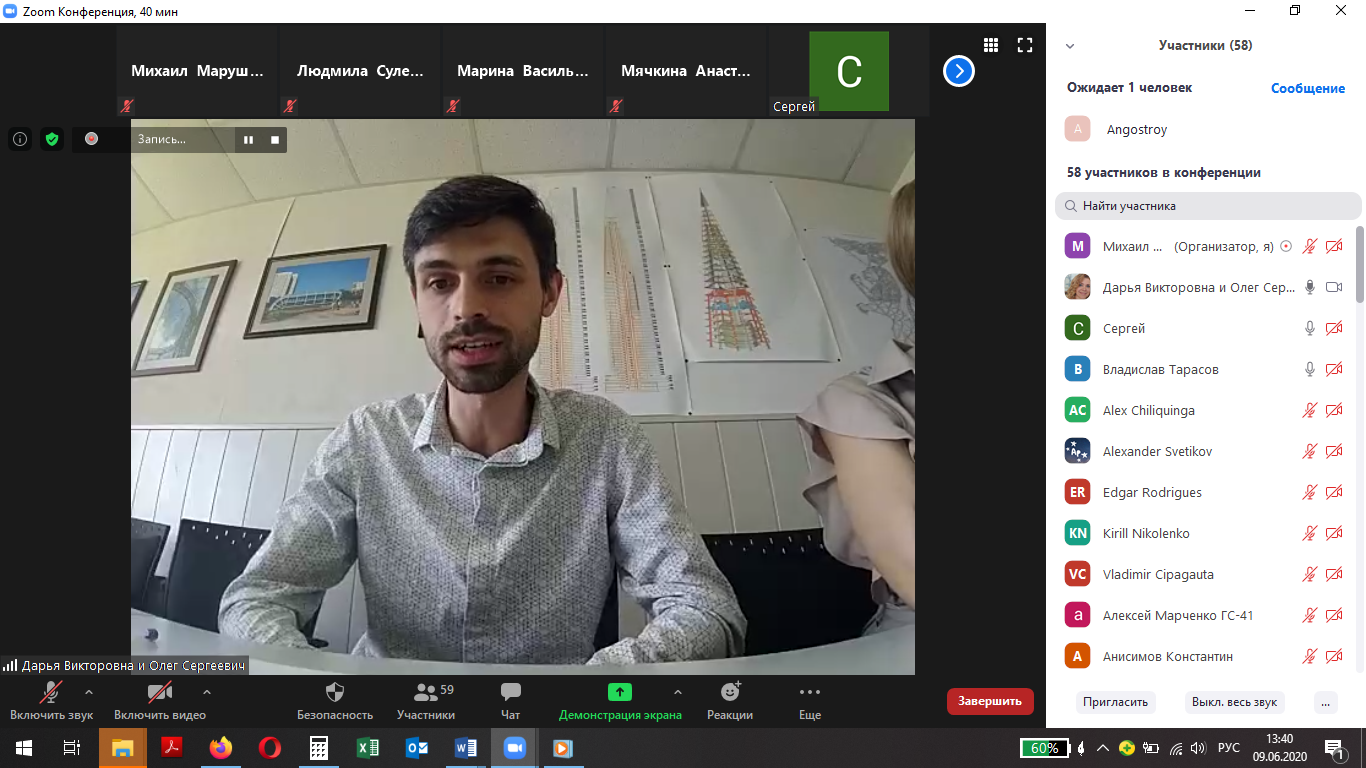The image size is (1366, 768).
Task: Toggle Edgar Rodrigues's video icon
Action: (1334, 492)
